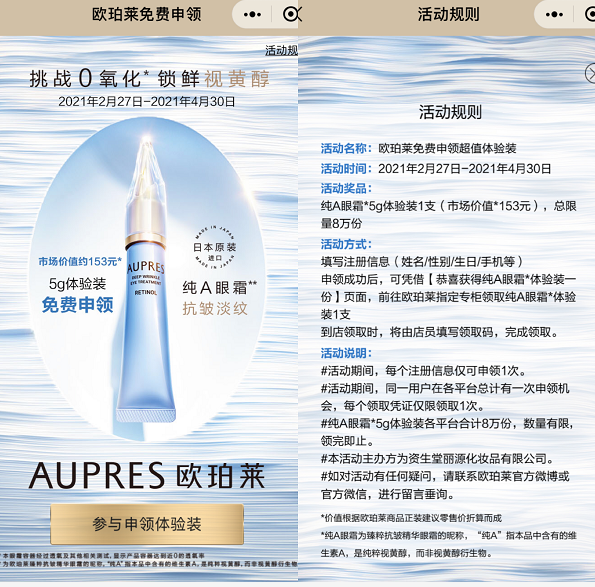Open the three-dots menu on the left screen

[x=252, y=15]
